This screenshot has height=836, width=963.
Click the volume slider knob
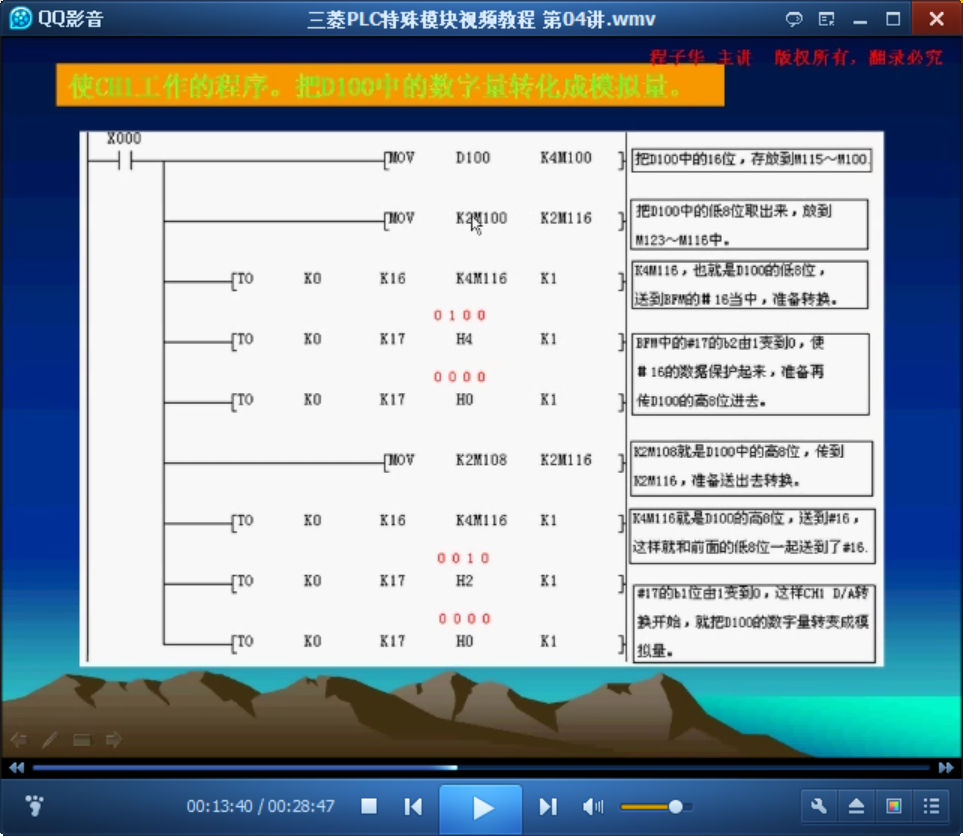click(675, 806)
